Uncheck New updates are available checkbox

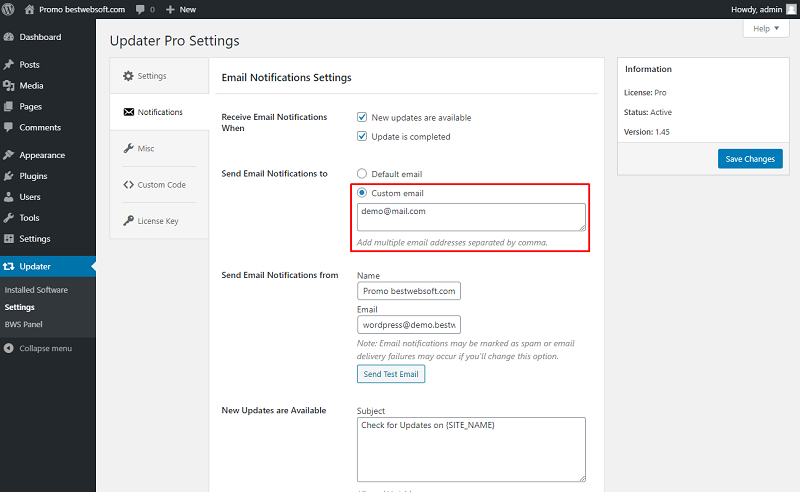[x=362, y=117]
